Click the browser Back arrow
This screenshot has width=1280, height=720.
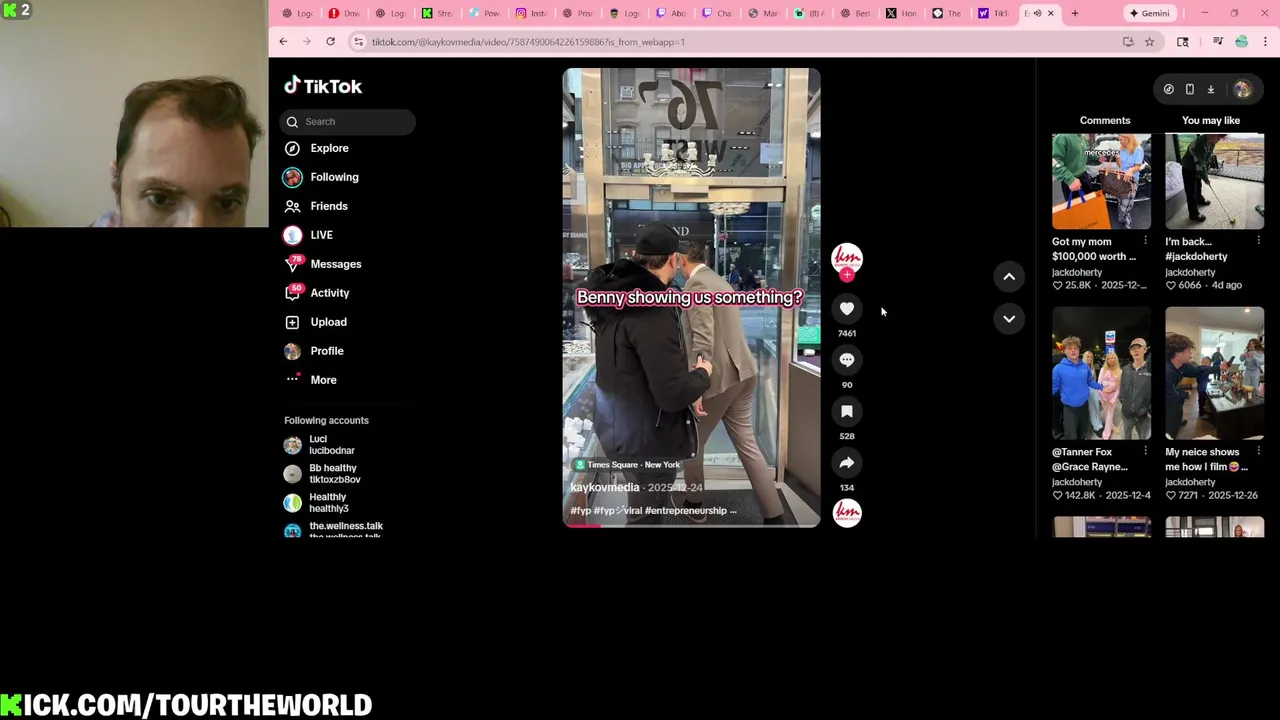click(x=283, y=42)
